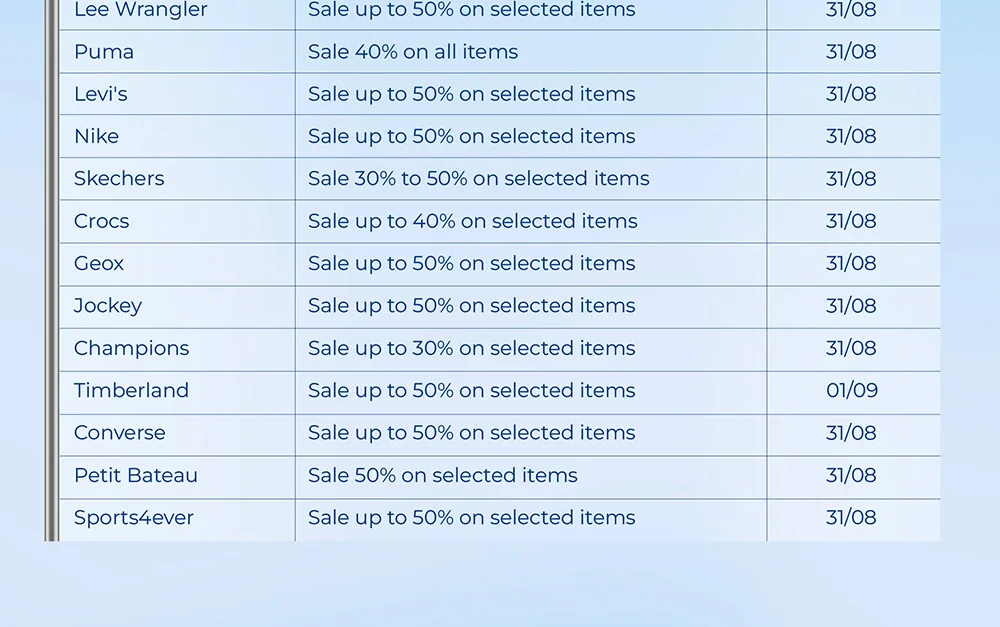Select the Puma brand cell

(x=104, y=52)
